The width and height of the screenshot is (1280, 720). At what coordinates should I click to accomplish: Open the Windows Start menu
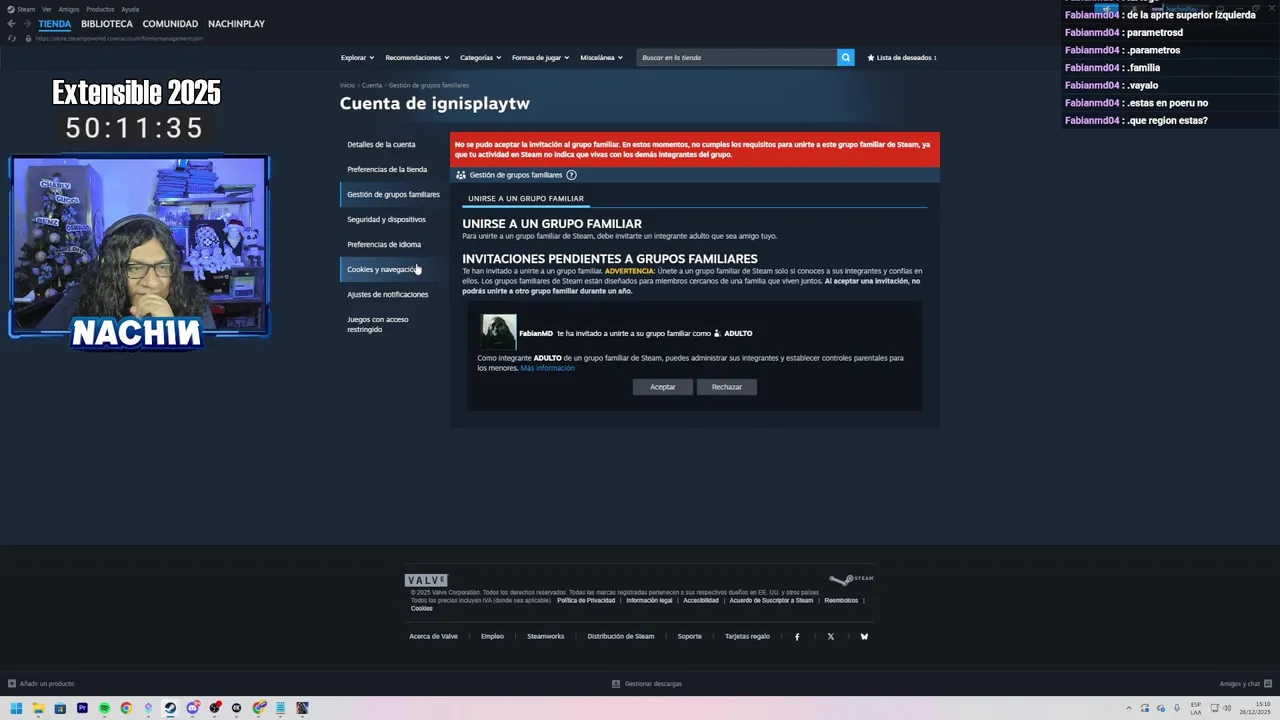tap(16, 708)
